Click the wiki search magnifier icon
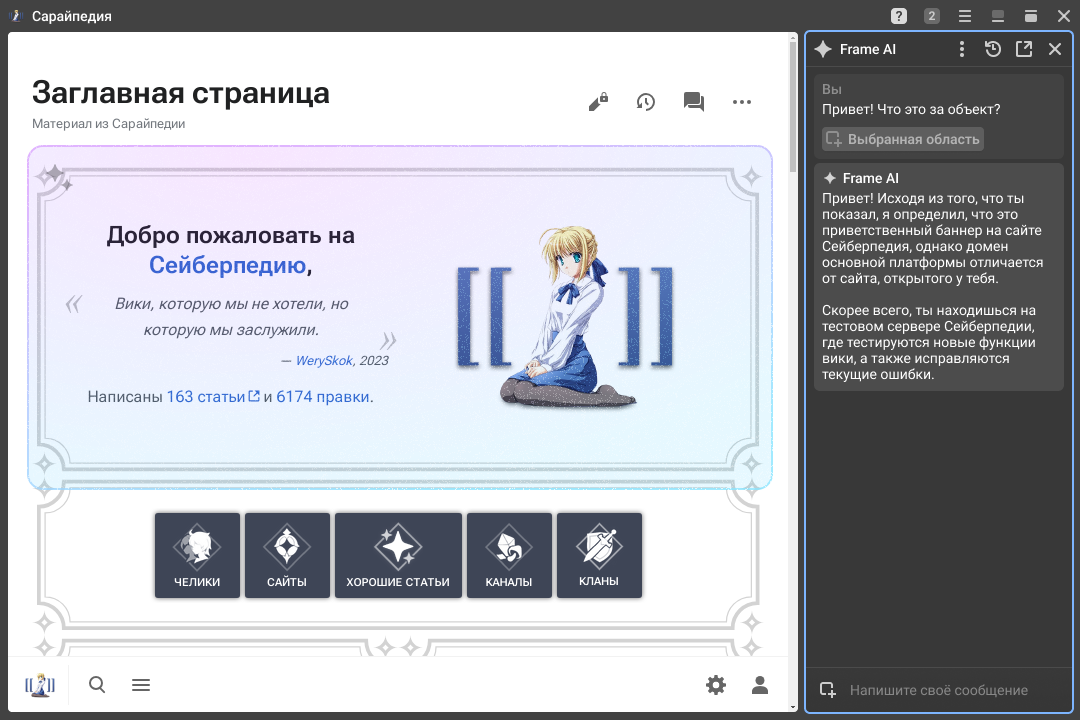Viewport: 1080px width, 720px height. (97, 685)
